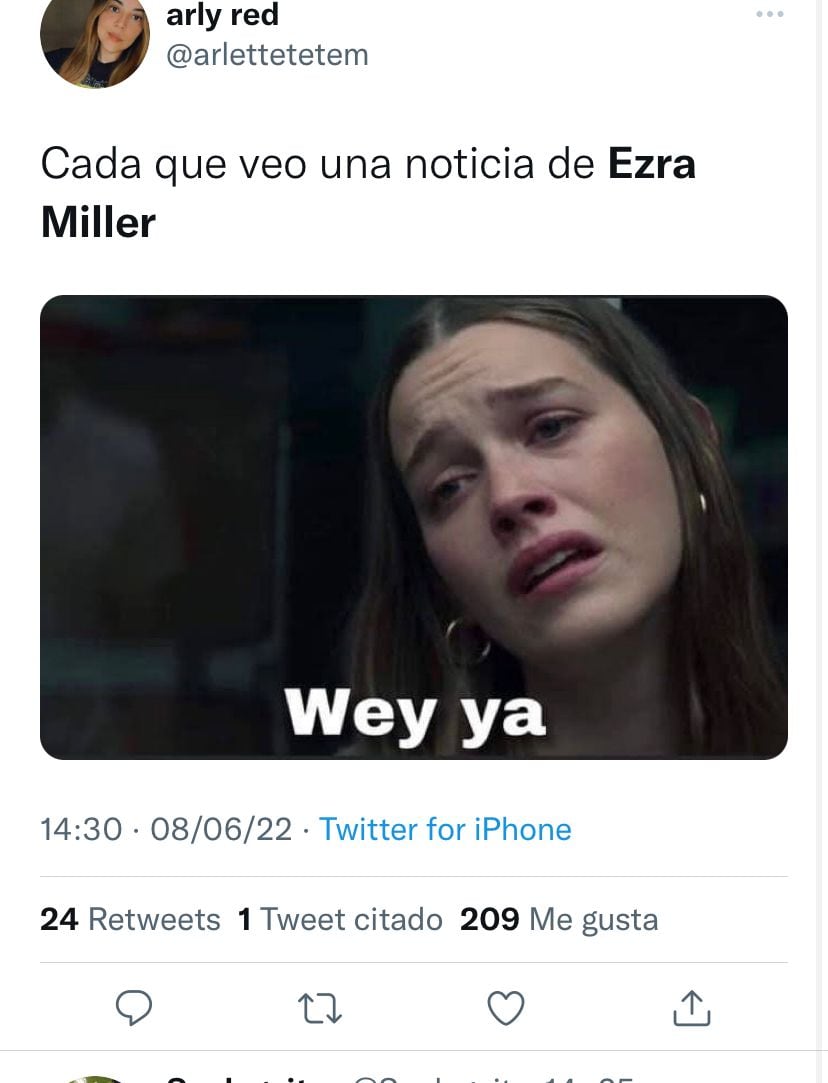This screenshot has height=1083, width=828.
Task: View the 24 Retweets list
Action: point(130,919)
